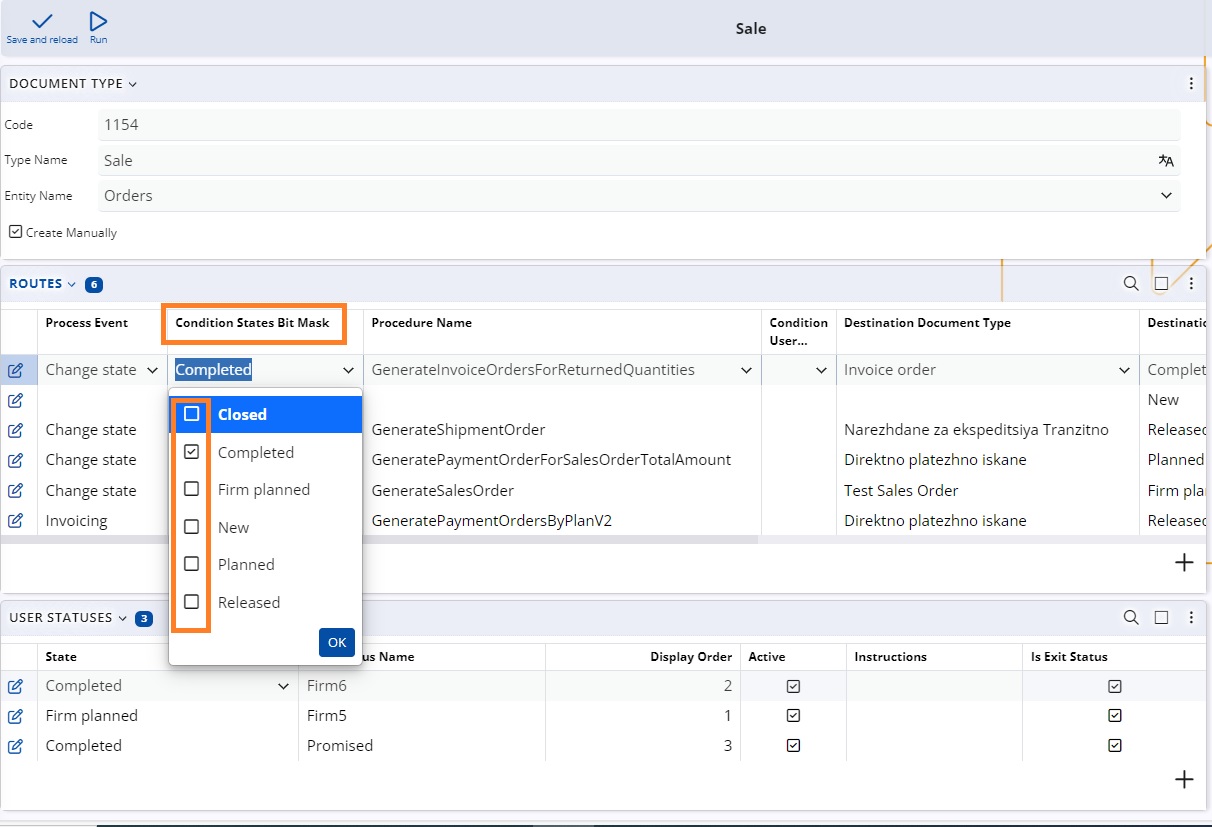The height and width of the screenshot is (827, 1212).
Task: Toggle Active checkbox for Firm6 status
Action: 793,686
